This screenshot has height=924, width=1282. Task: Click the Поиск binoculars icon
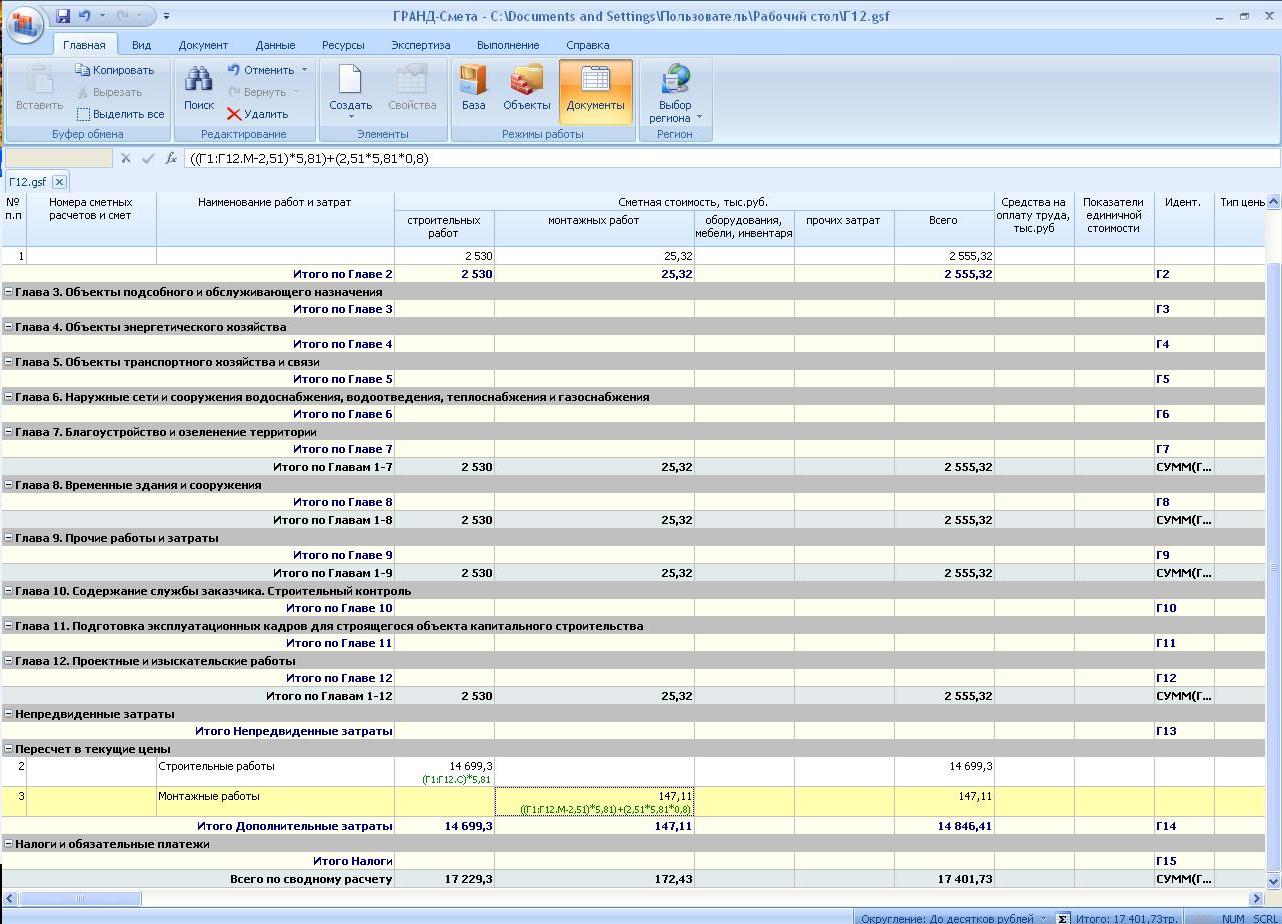coord(198,81)
